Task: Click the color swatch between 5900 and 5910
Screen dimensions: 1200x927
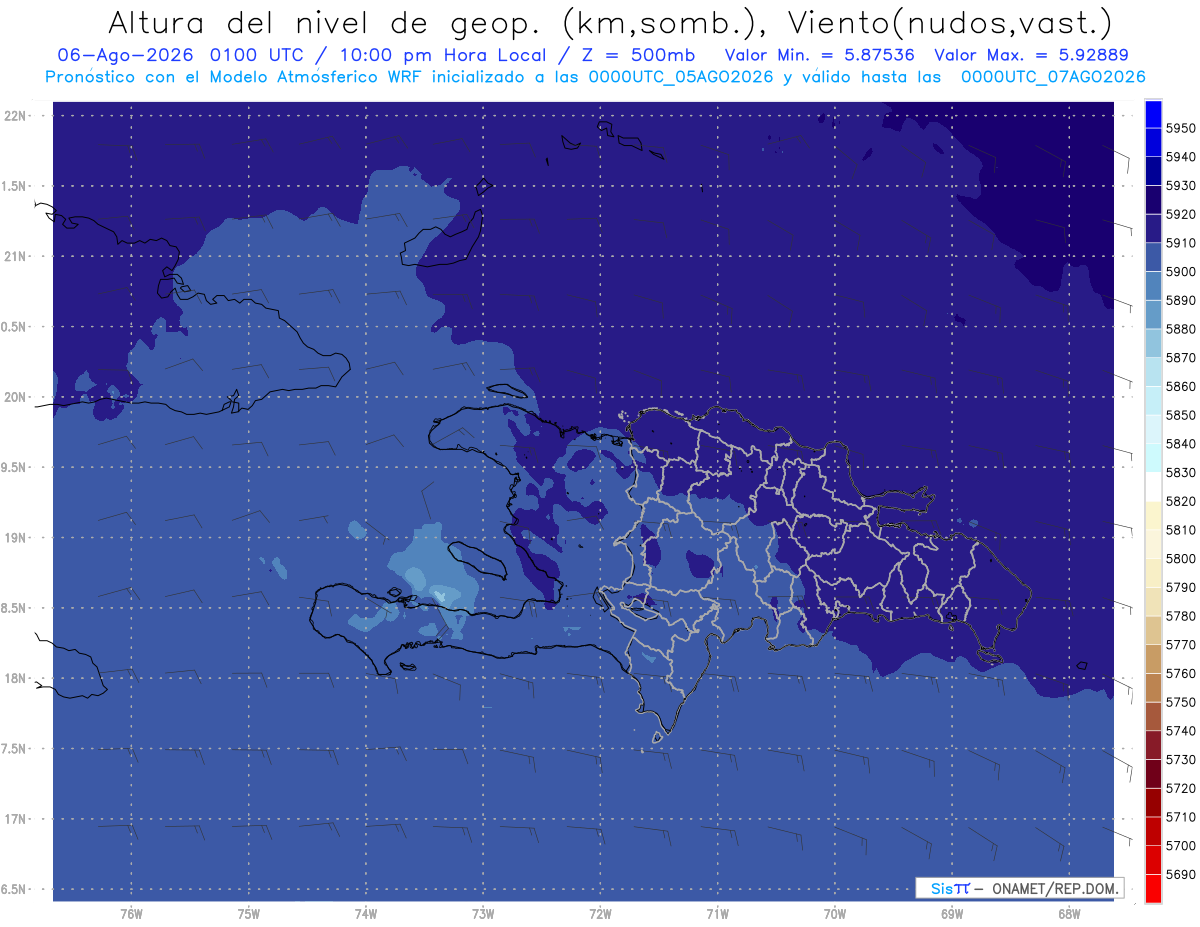Action: tap(1153, 257)
